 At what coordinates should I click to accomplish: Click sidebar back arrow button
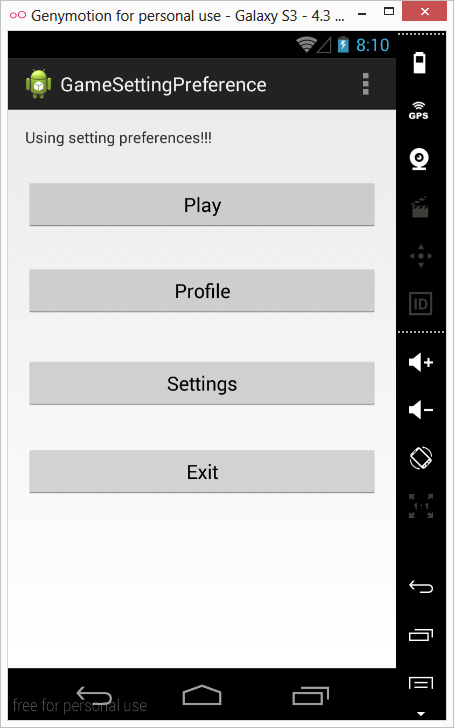coord(421,587)
